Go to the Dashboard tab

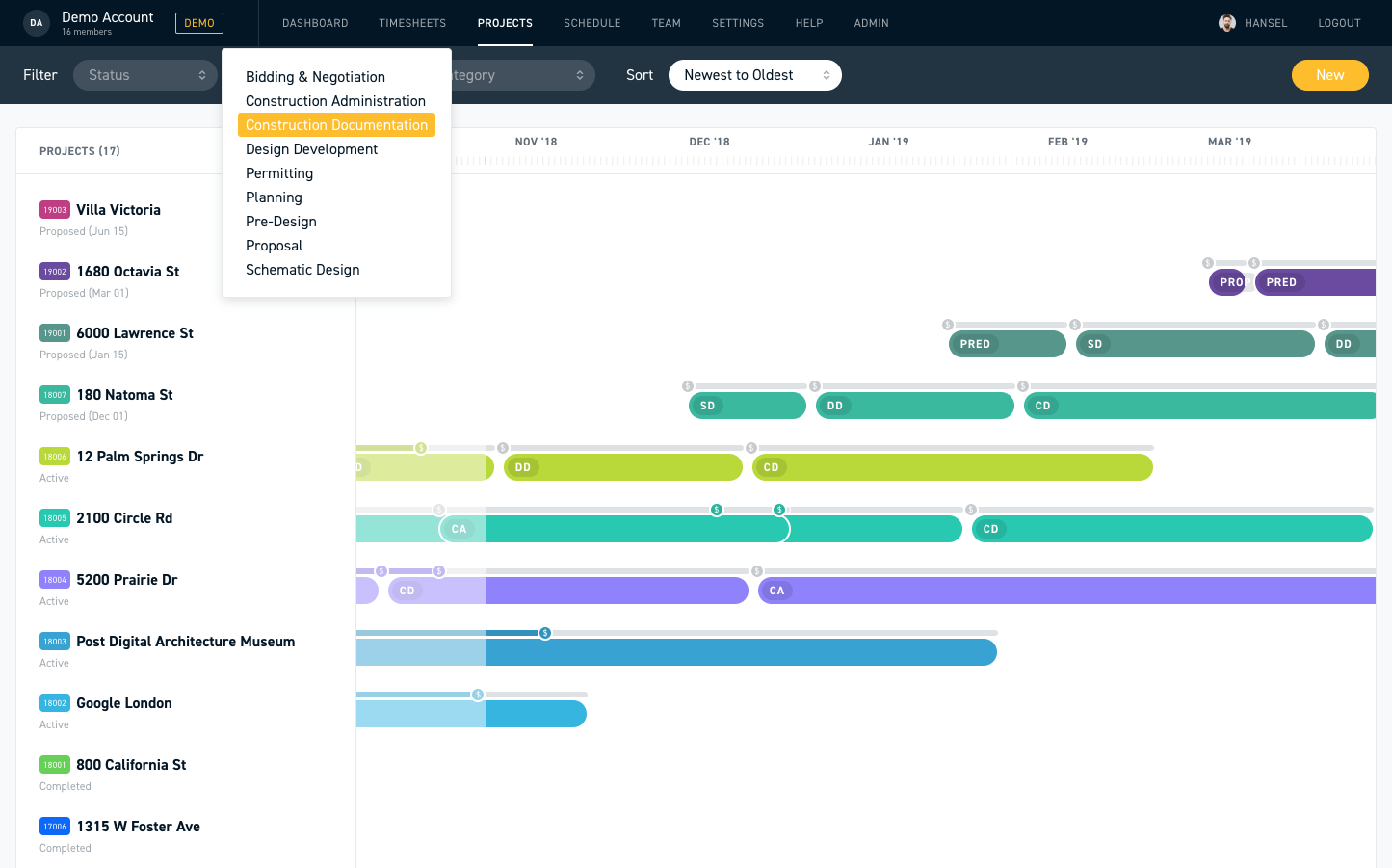315,23
